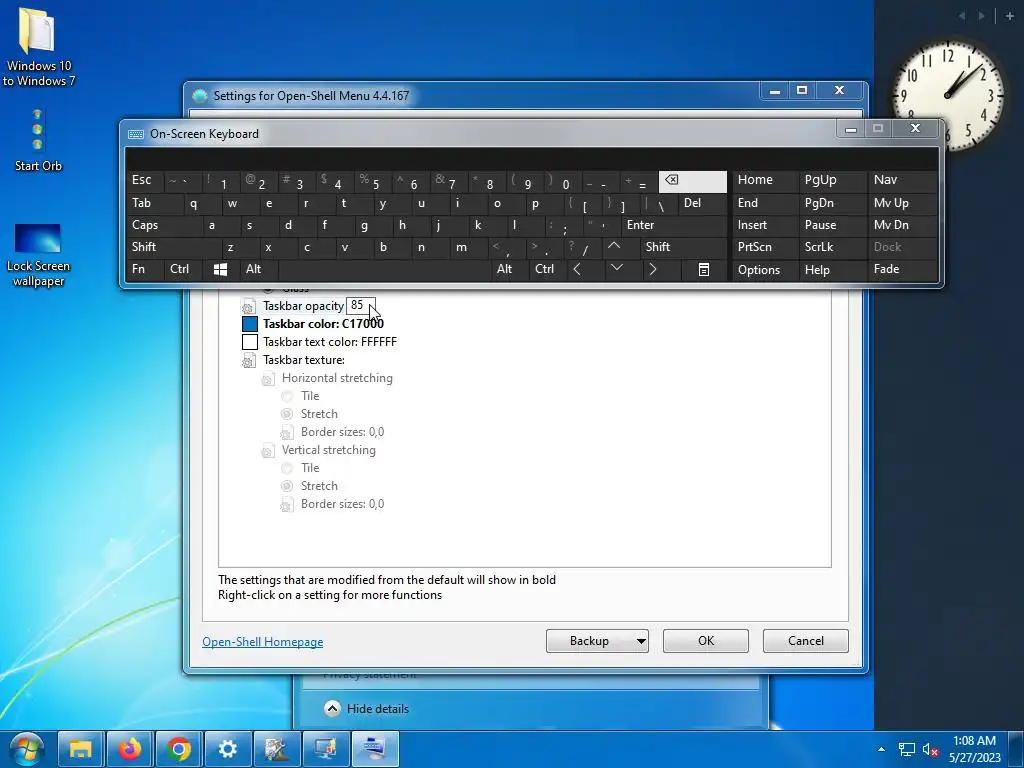Click the analog clock gadget
The image size is (1024, 768).
(x=947, y=95)
